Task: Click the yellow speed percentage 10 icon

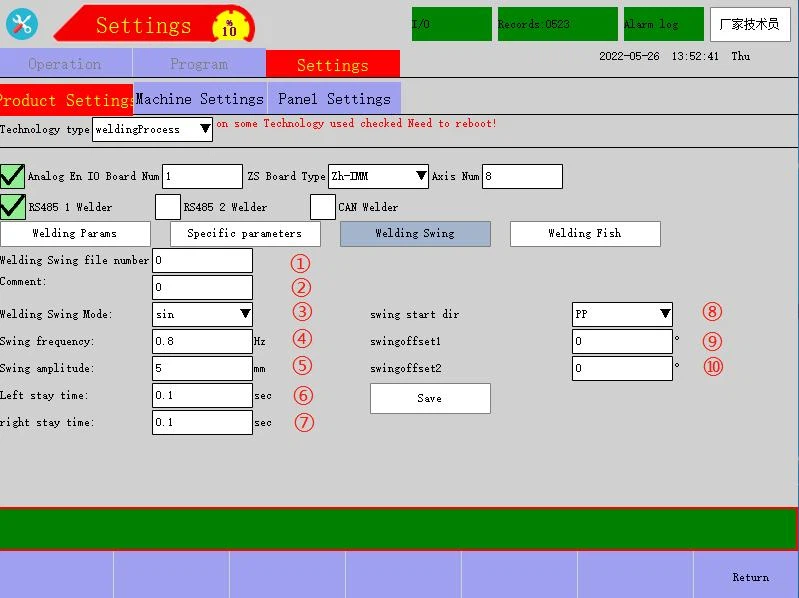Action: [x=229, y=25]
